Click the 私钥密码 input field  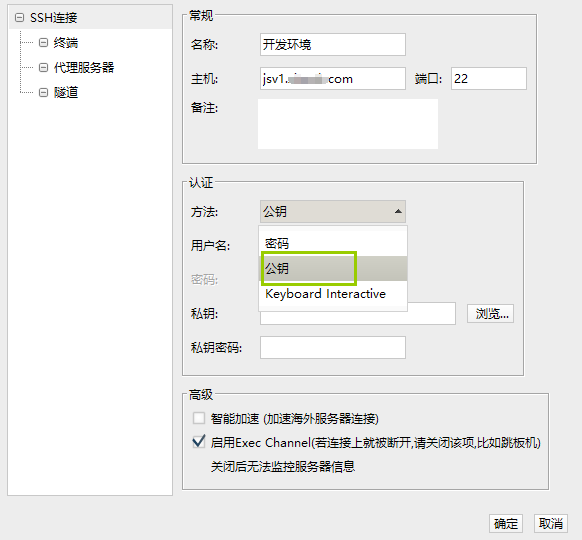(x=333, y=347)
